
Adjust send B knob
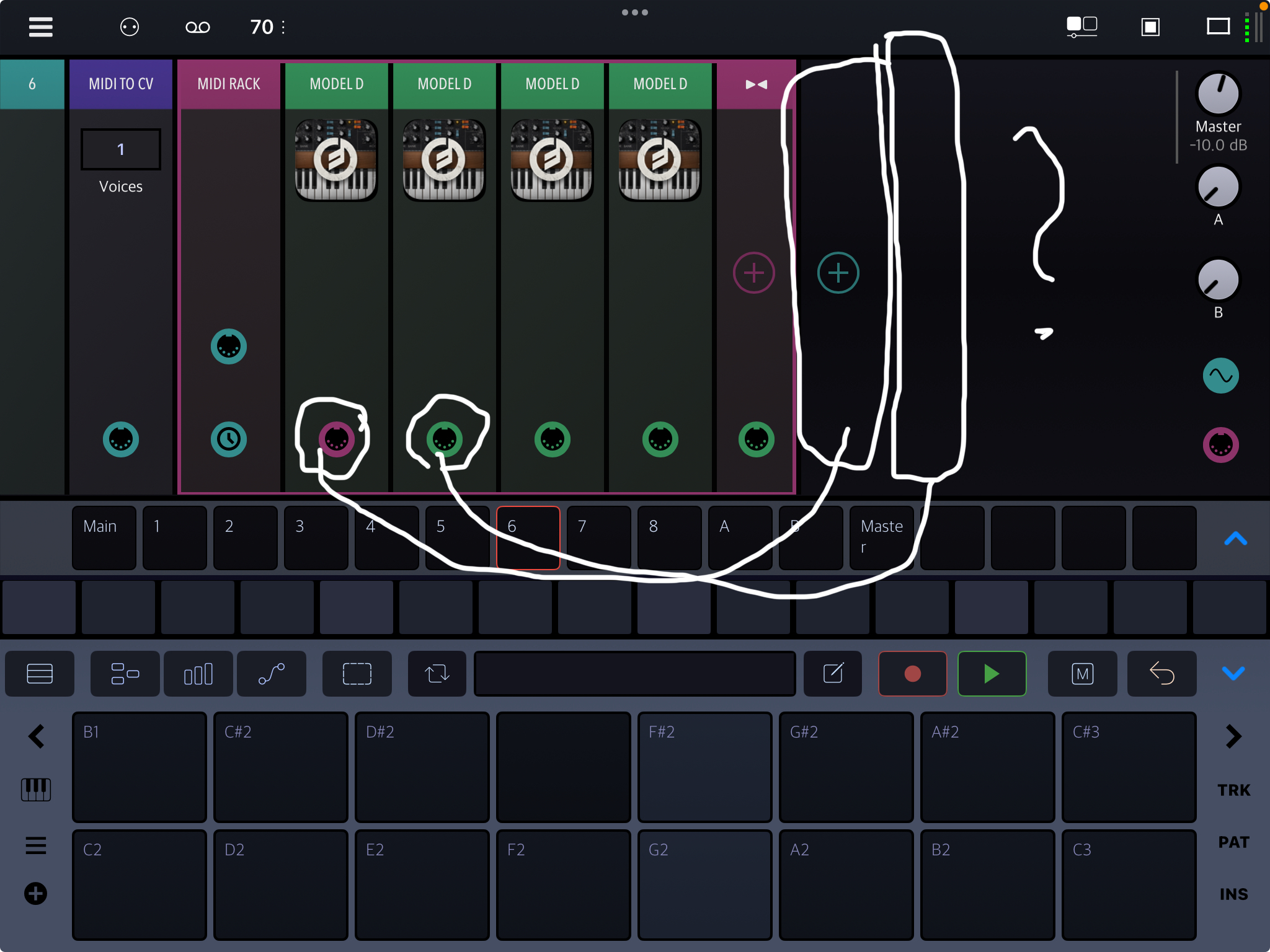click(1218, 280)
